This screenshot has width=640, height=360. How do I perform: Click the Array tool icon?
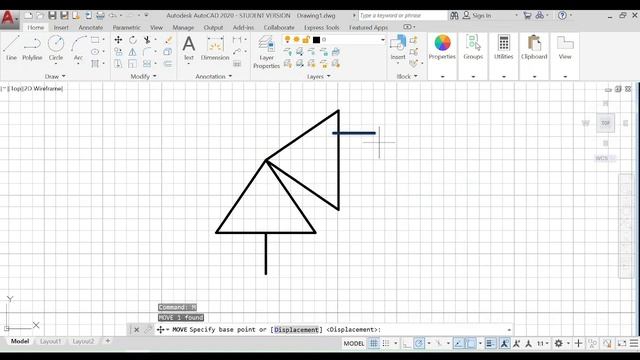coord(147,64)
